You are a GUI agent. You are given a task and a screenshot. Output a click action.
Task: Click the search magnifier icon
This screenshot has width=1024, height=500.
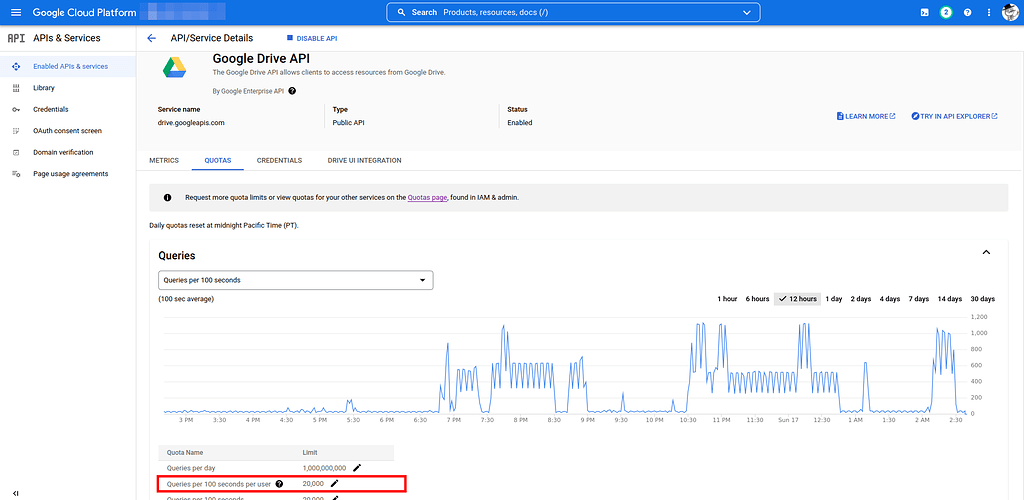point(402,12)
